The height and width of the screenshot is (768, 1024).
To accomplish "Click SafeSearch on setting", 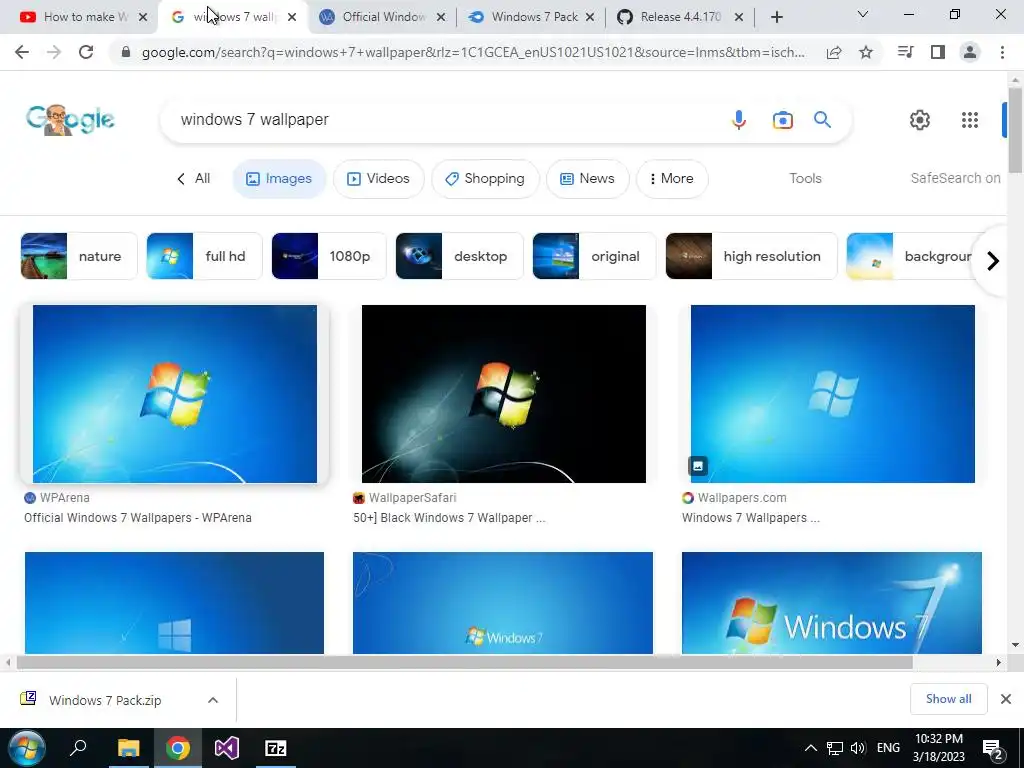I will tap(955, 178).
